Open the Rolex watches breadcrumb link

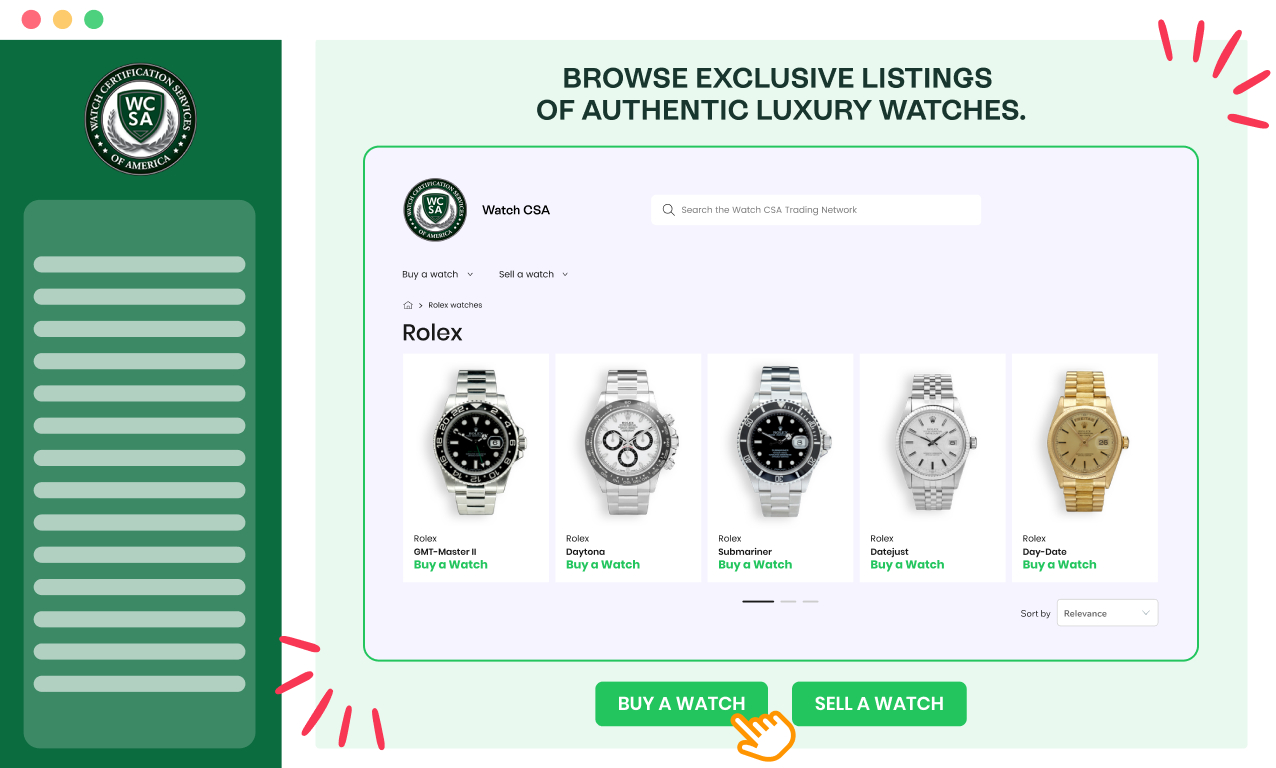pos(455,305)
